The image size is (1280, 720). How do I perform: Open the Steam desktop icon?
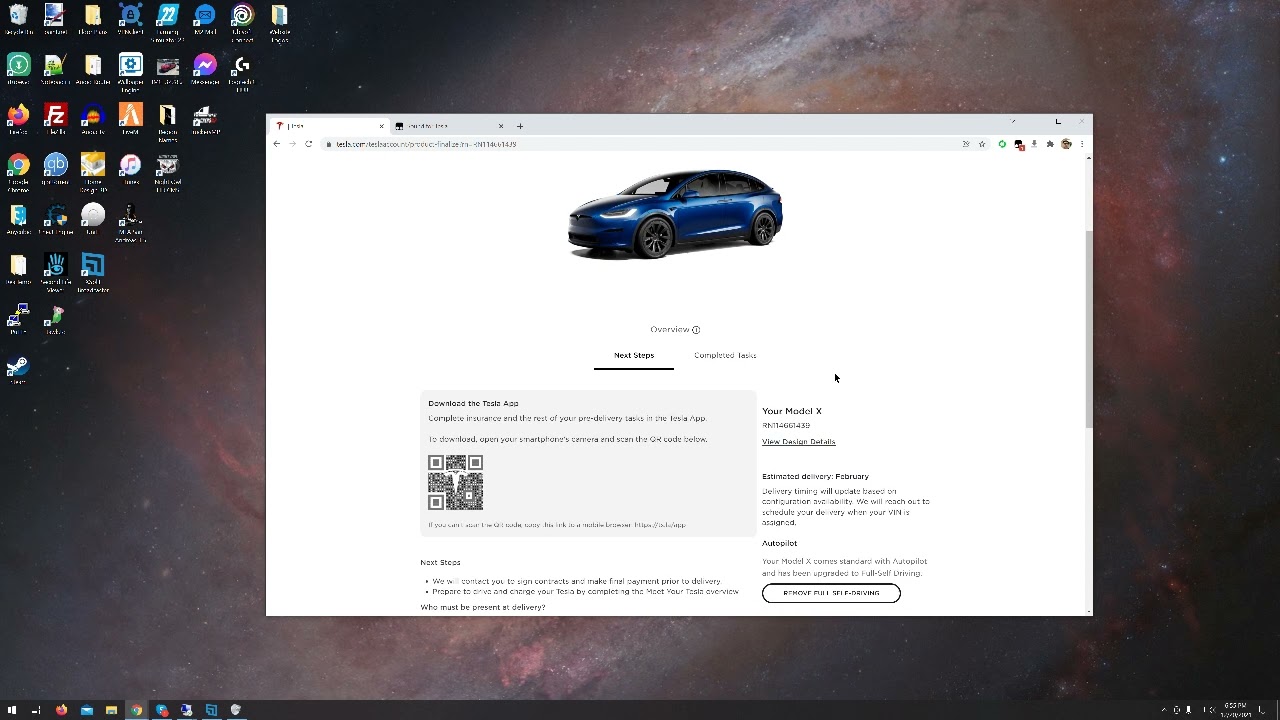(18, 370)
